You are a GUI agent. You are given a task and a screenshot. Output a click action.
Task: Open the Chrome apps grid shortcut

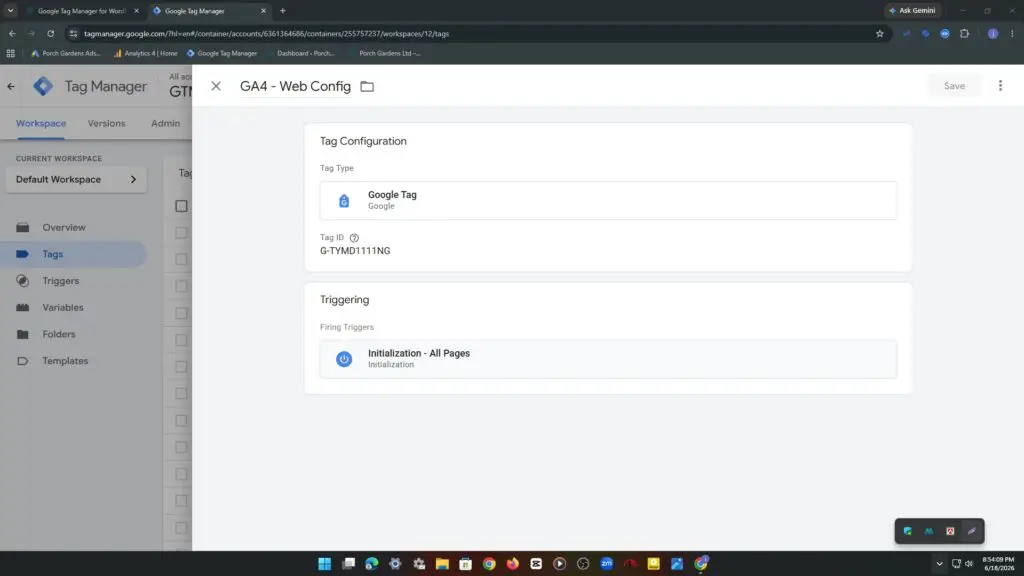[10, 54]
